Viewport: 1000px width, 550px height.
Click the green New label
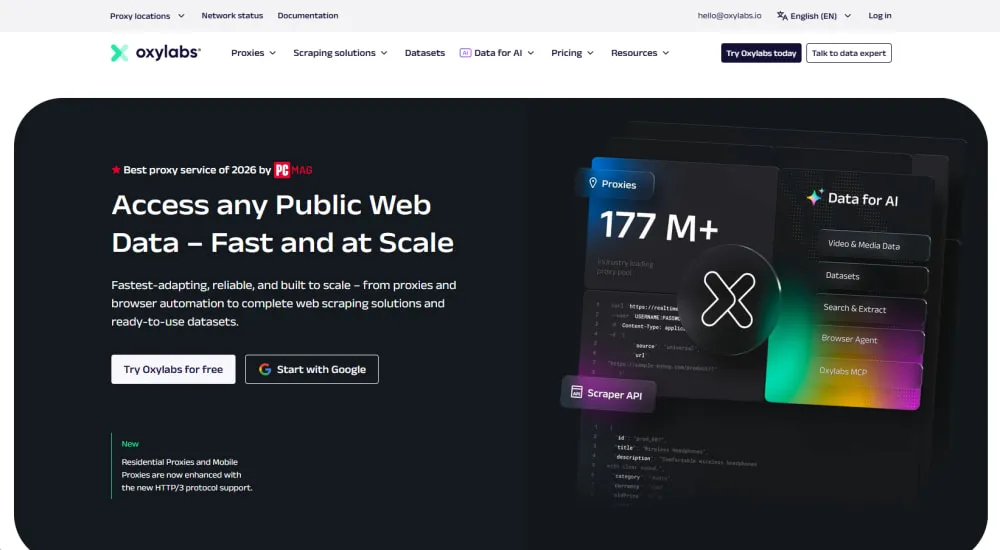click(x=130, y=443)
